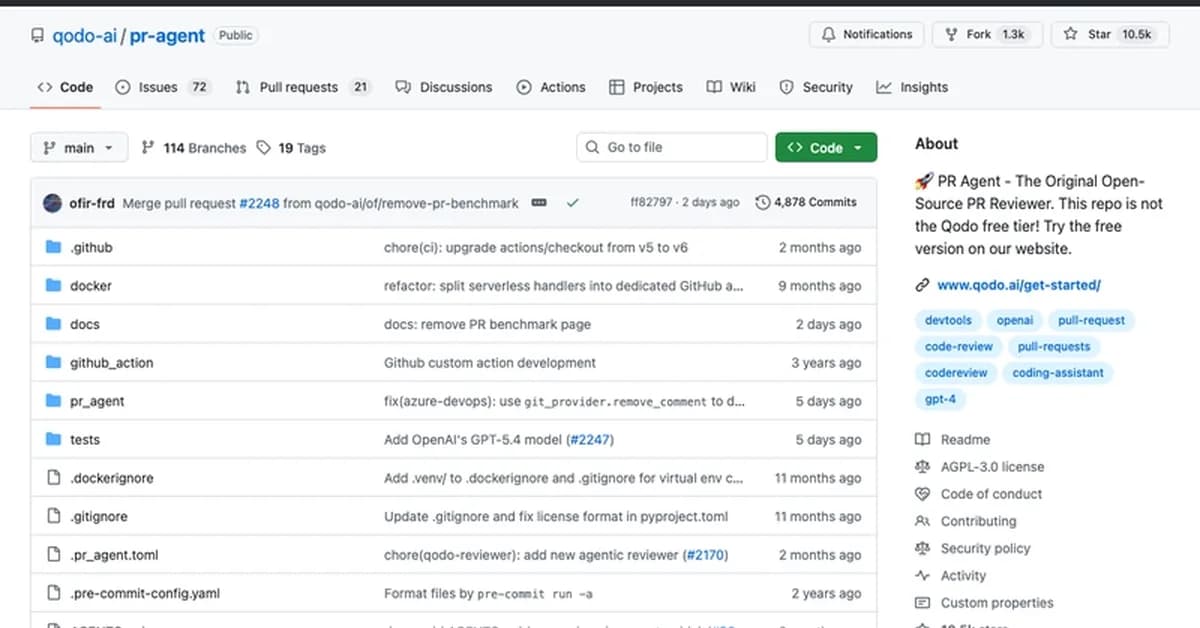Open the pr_agent folder icon
The width and height of the screenshot is (1200, 628).
coord(55,401)
